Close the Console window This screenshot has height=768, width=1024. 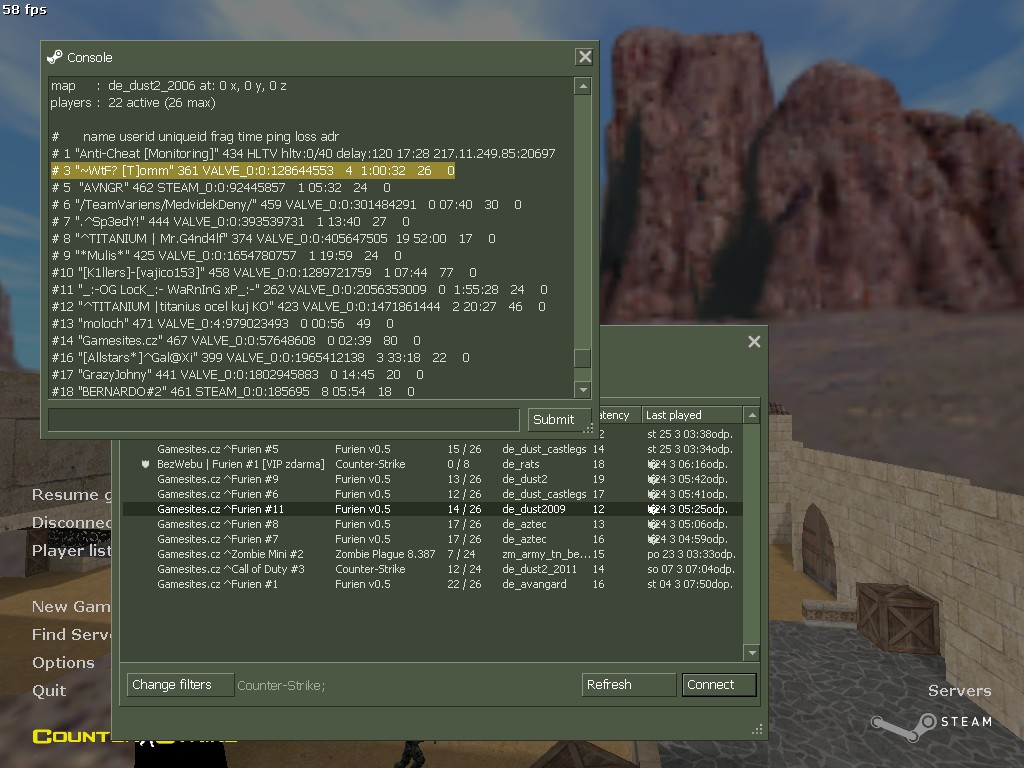coord(585,57)
